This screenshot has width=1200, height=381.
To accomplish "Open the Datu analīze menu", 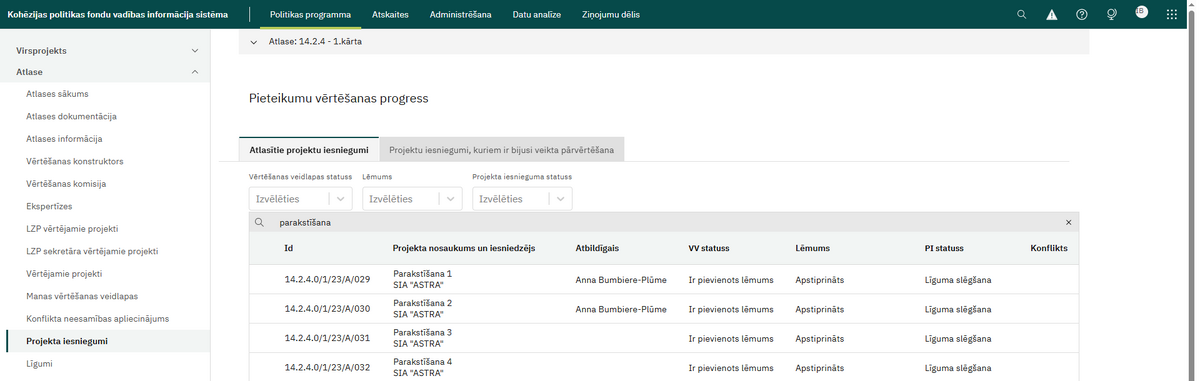I will pyautogui.click(x=536, y=15).
